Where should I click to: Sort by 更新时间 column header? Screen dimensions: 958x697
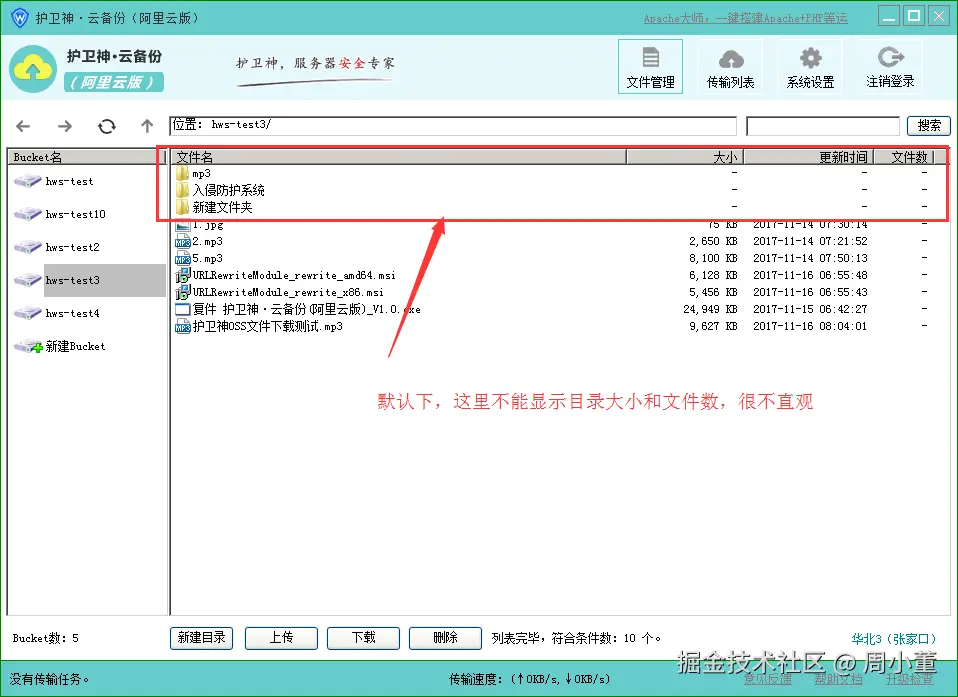(x=809, y=157)
